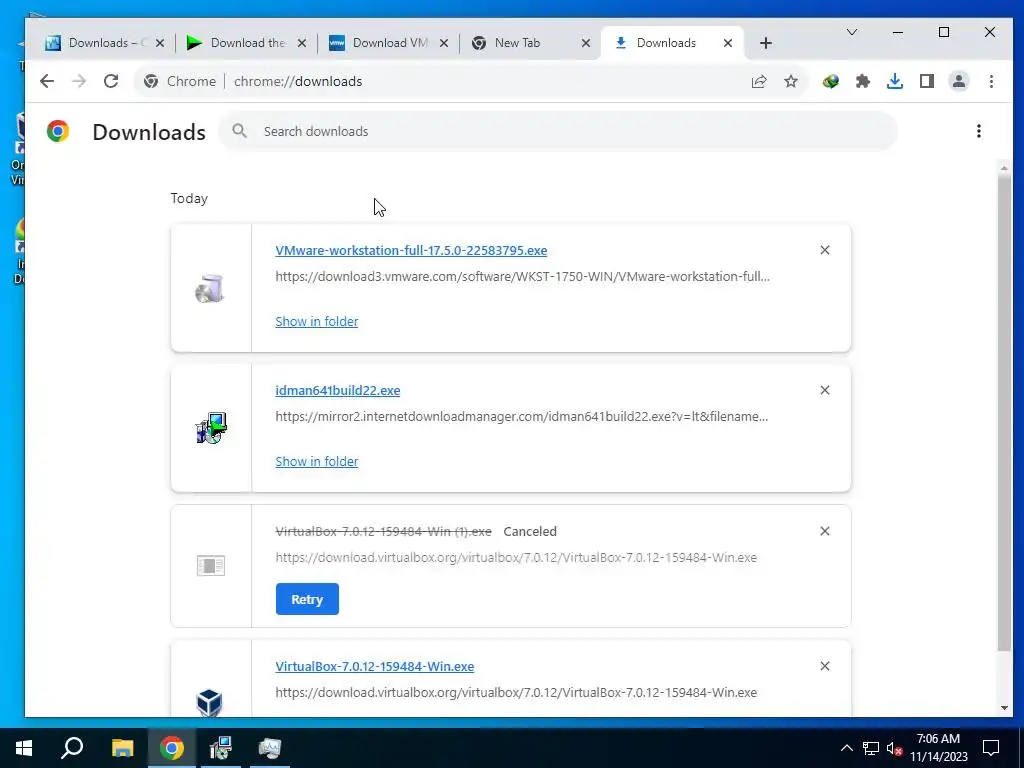Open a new tab with plus button
Viewport: 1024px width, 768px height.
(x=766, y=43)
